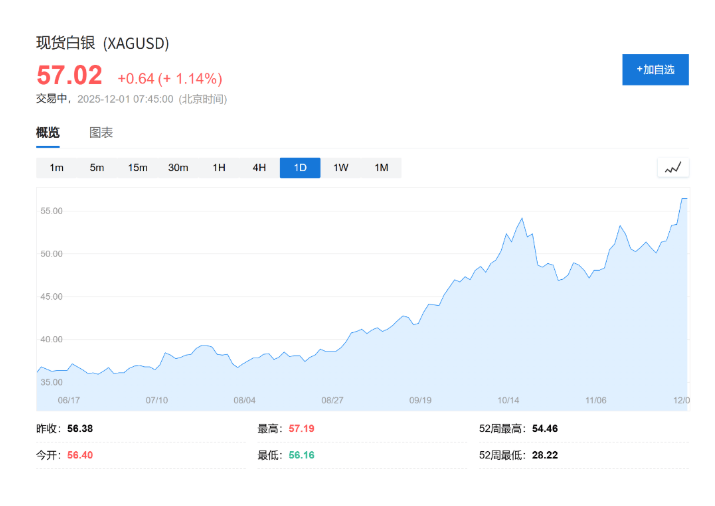The image size is (715, 506).
Task: Select the 1m timeframe
Action: point(57,168)
